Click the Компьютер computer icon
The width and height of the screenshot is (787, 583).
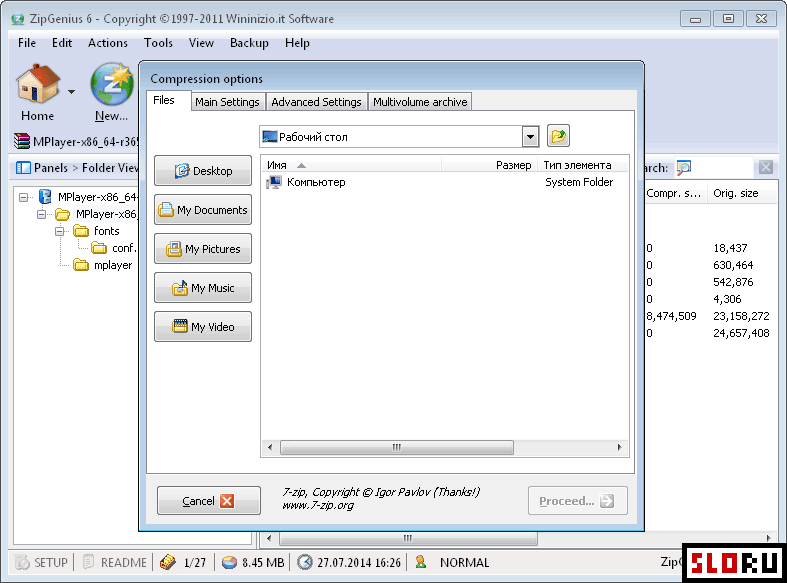click(274, 182)
